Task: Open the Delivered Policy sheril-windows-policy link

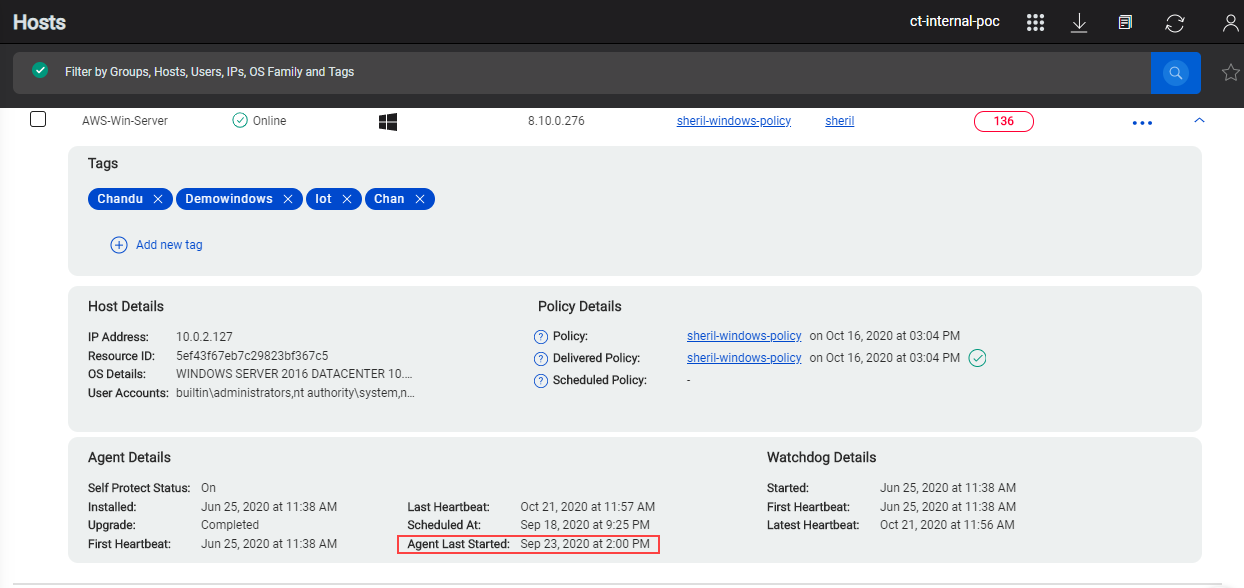Action: click(x=744, y=358)
